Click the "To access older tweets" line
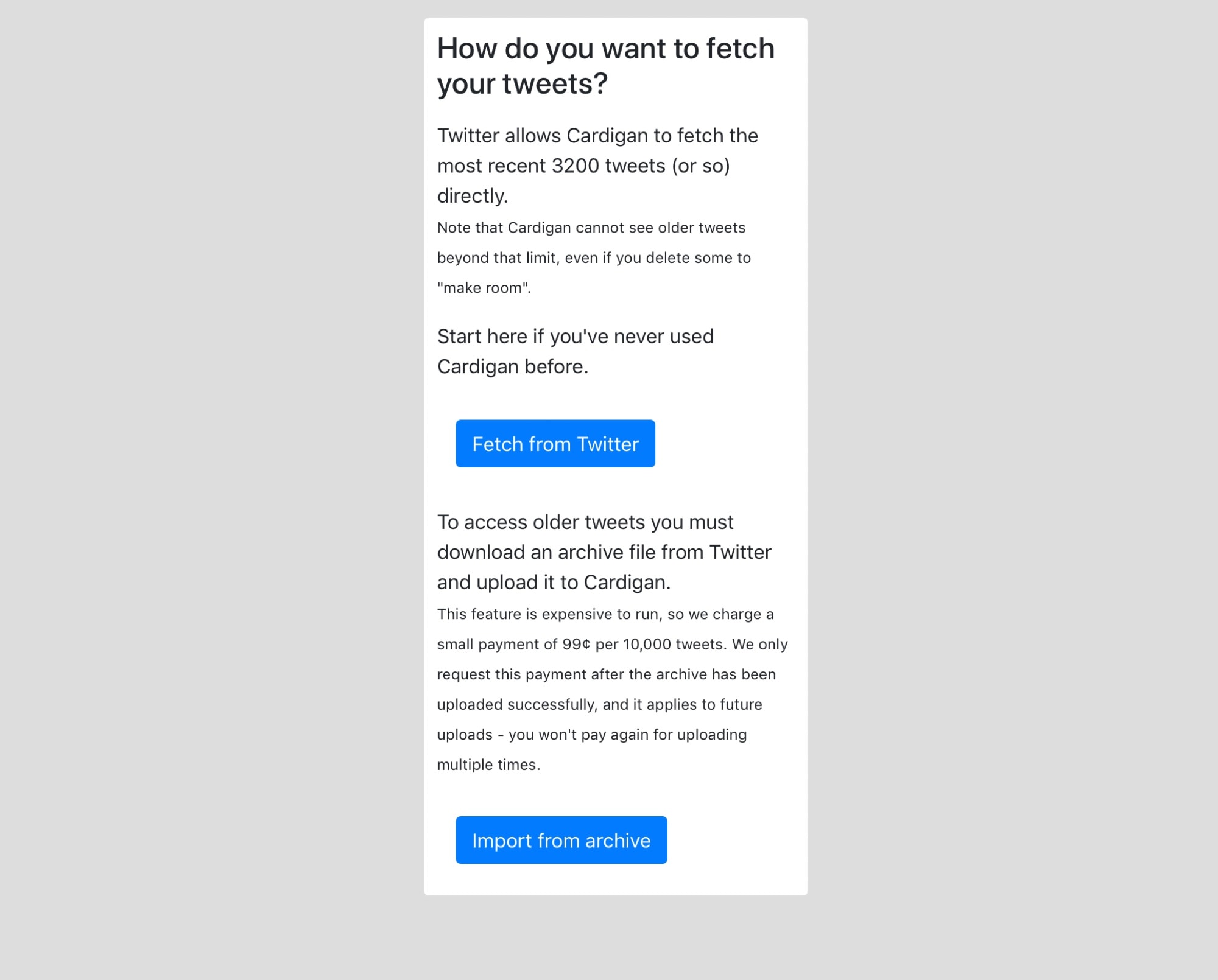This screenshot has width=1218, height=980. click(x=585, y=522)
